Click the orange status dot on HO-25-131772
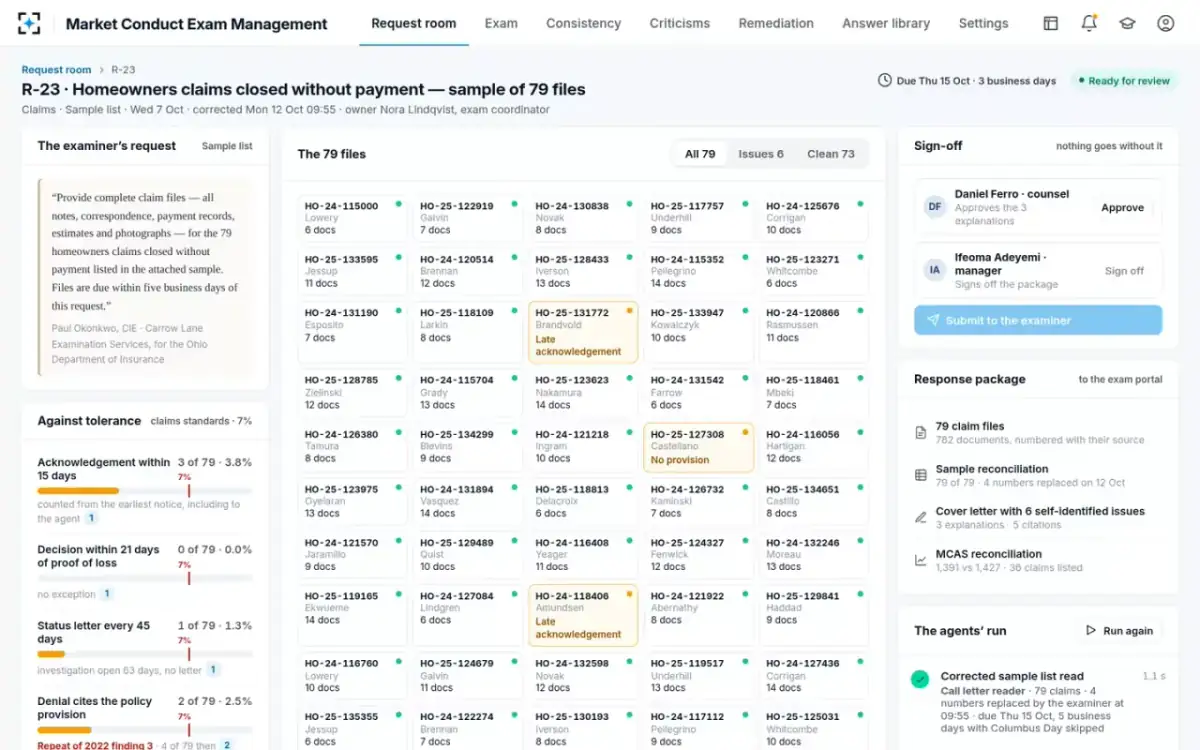The image size is (1200, 750). (x=629, y=311)
